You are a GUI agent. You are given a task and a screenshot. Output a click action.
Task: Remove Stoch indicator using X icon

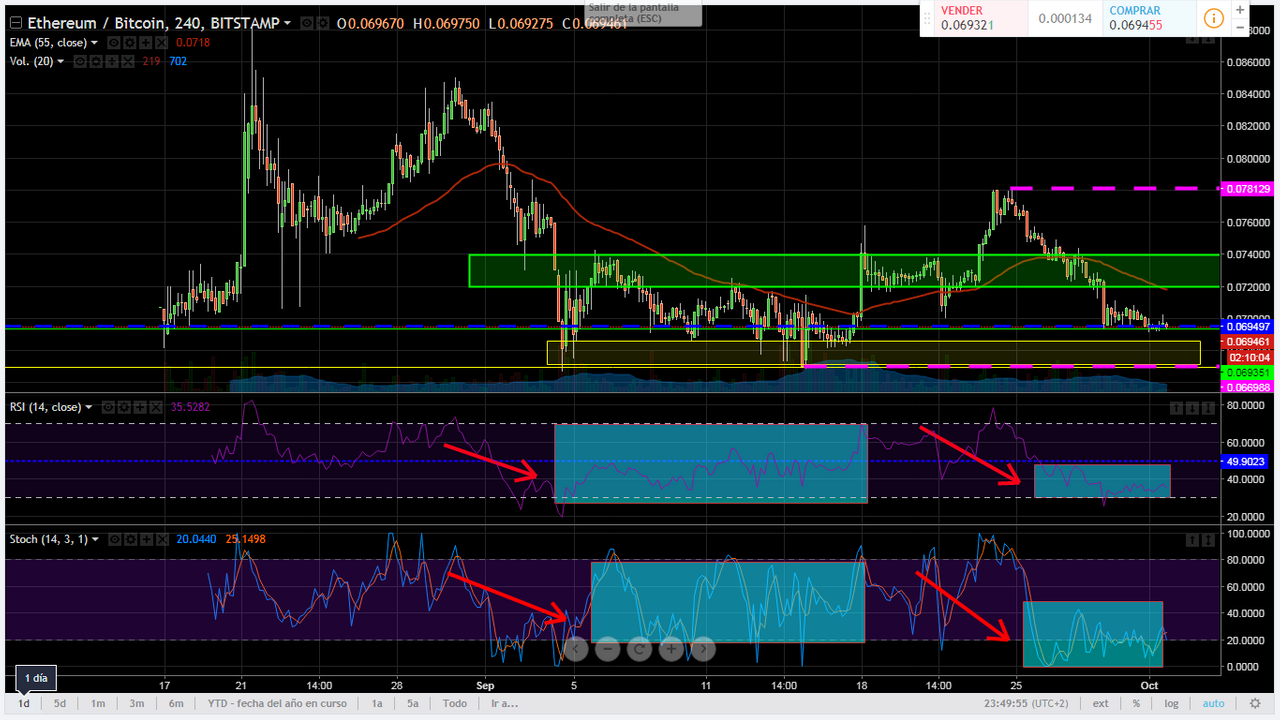point(162,539)
